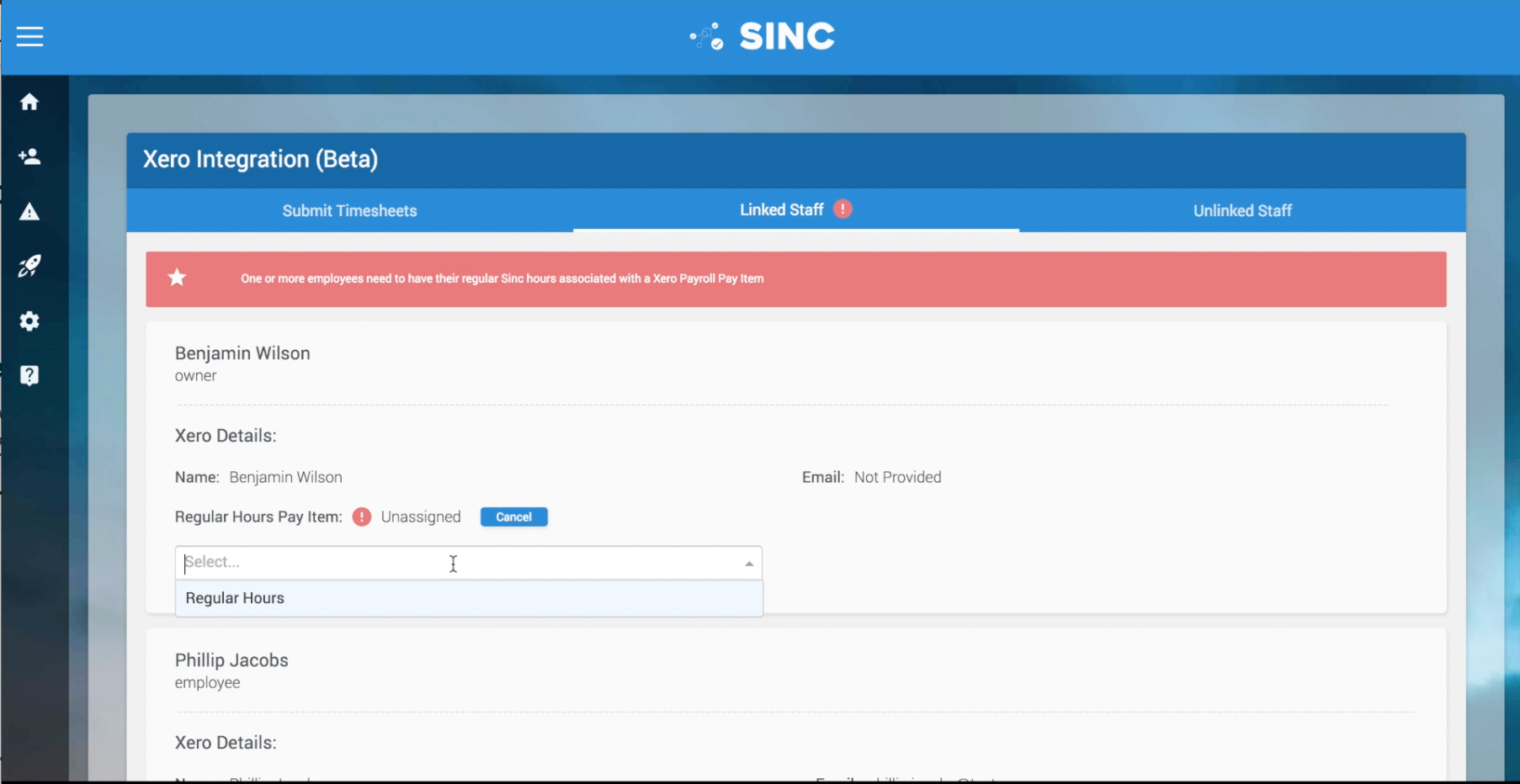Click the Linked Staff alert badge

click(x=842, y=209)
